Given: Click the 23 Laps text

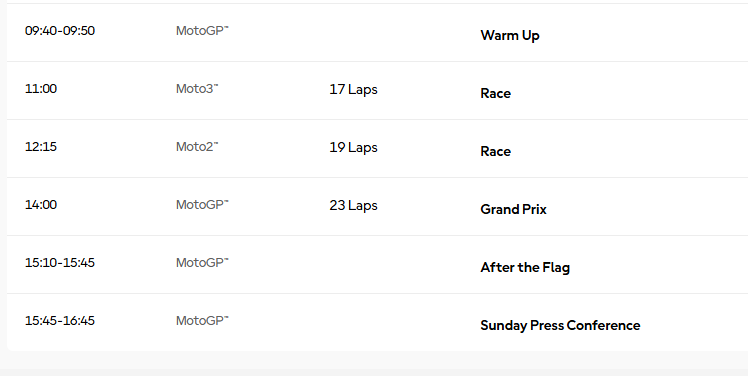Looking at the screenshot, I should (353, 205).
